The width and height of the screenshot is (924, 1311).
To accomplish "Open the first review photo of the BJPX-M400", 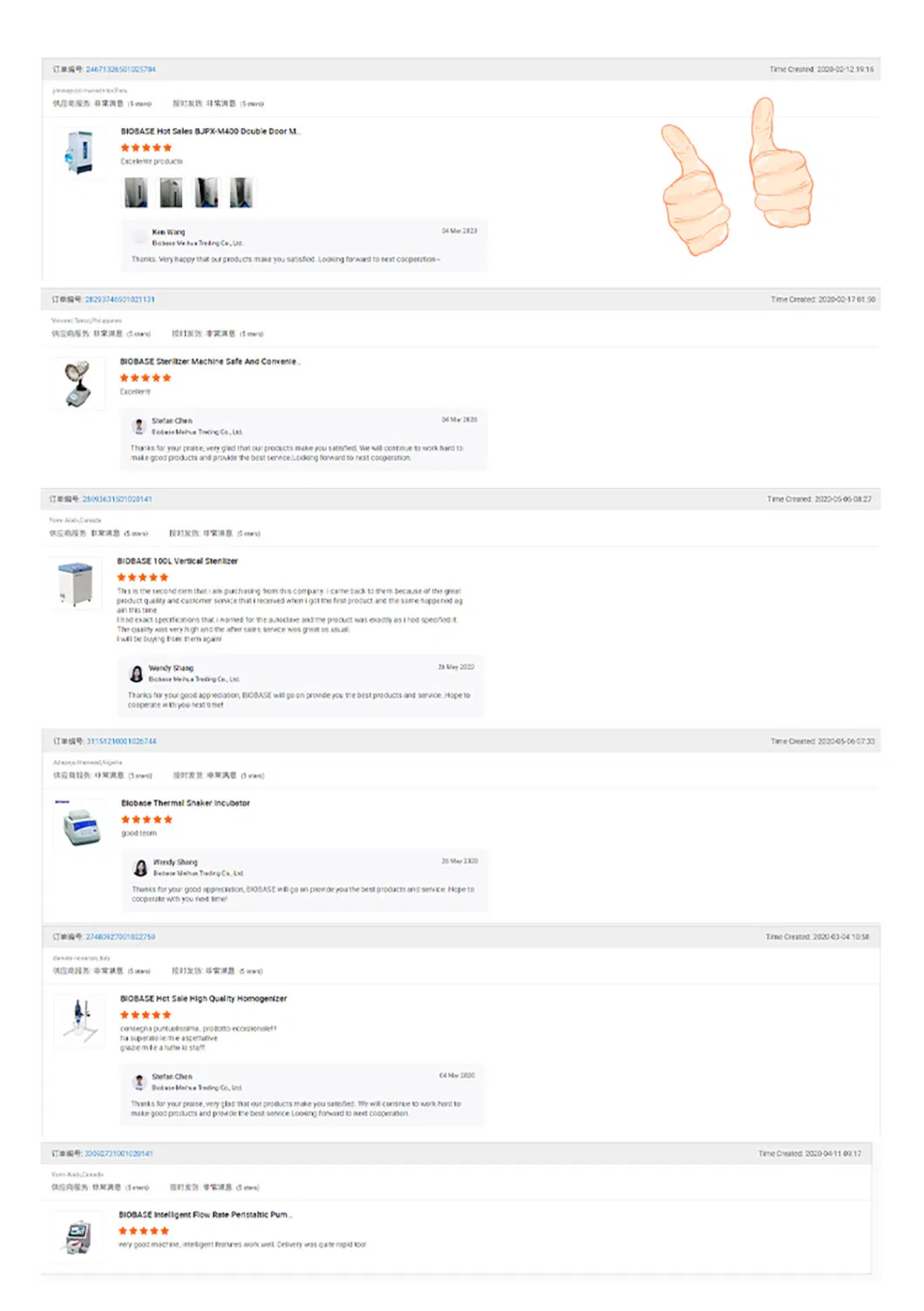I will [136, 191].
